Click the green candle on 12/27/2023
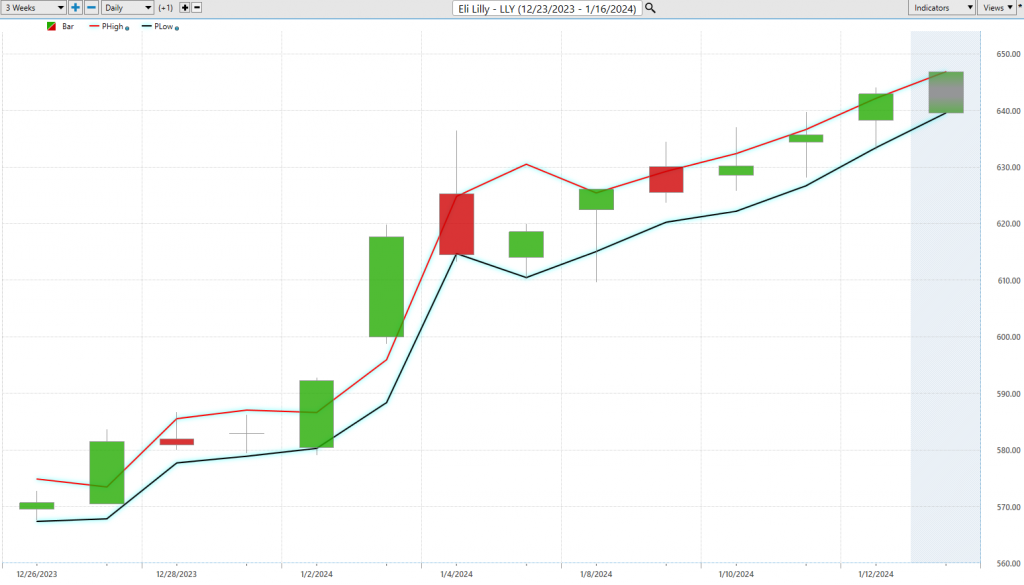The height and width of the screenshot is (585, 1024). pyautogui.click(x=107, y=473)
